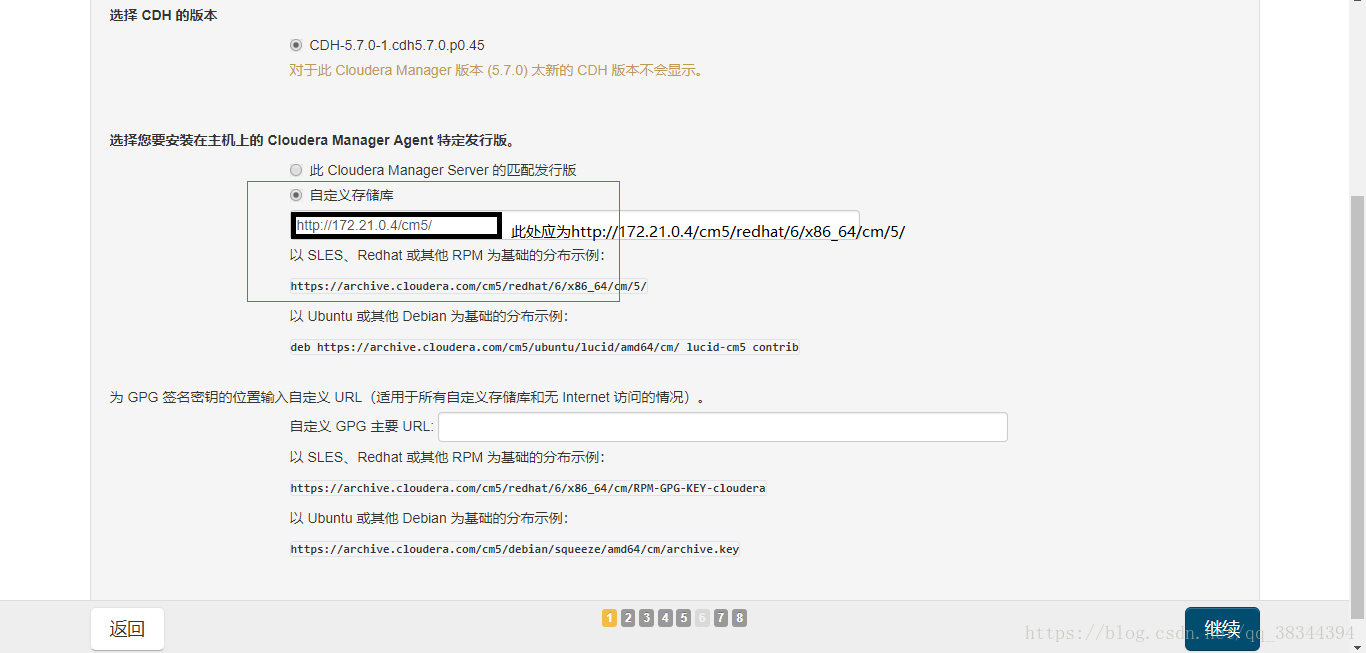
Task: Go to wizard step 2
Action: [628, 618]
